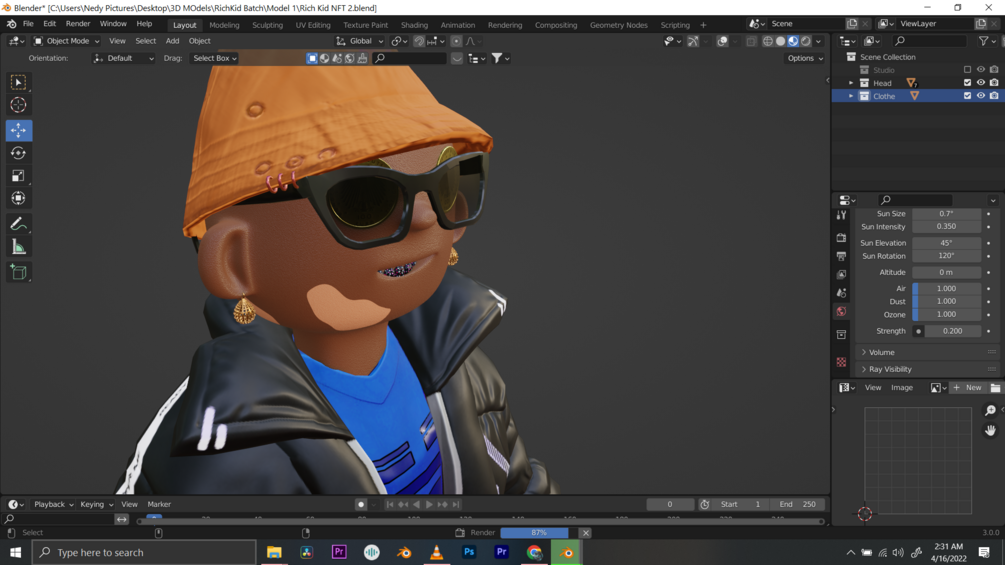Toggle Studio collection eye visibility
1005x565 pixels.
[x=981, y=70]
